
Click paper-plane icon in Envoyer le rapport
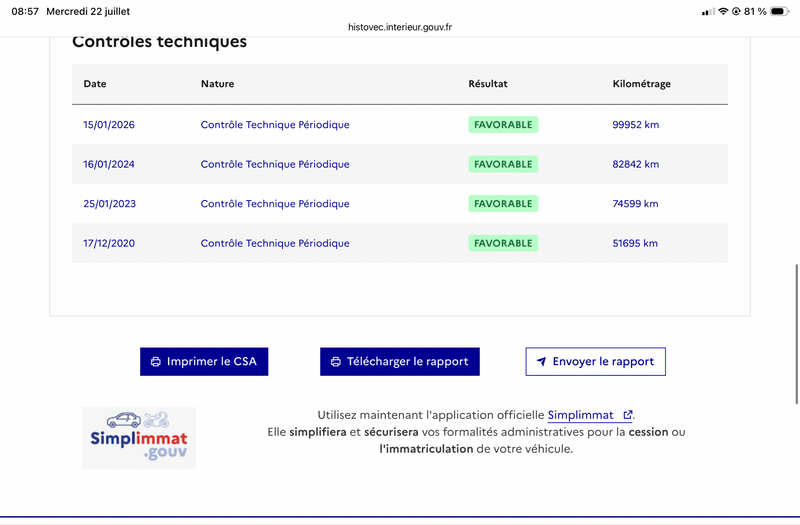coord(541,361)
